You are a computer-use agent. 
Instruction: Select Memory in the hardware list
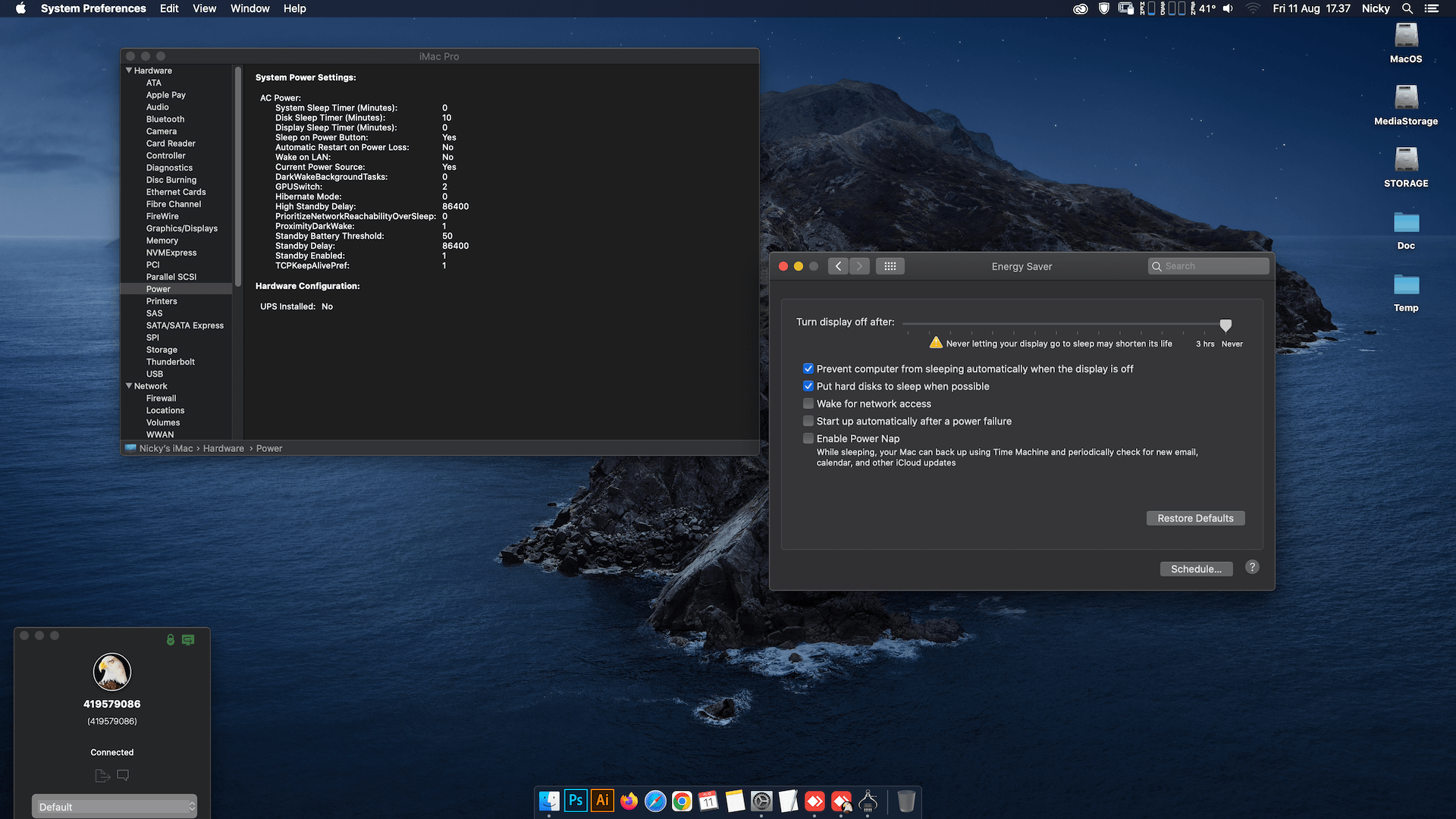(x=162, y=240)
